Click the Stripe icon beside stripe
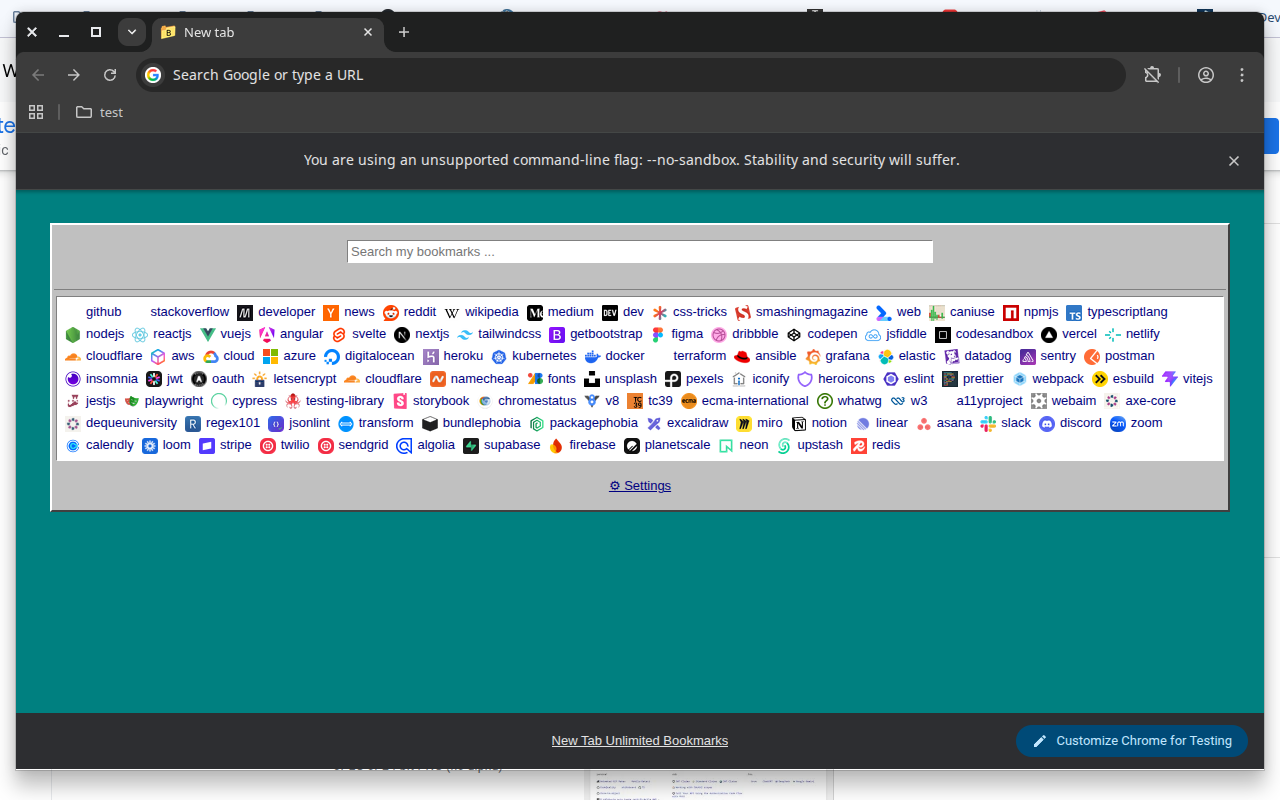 (207, 446)
